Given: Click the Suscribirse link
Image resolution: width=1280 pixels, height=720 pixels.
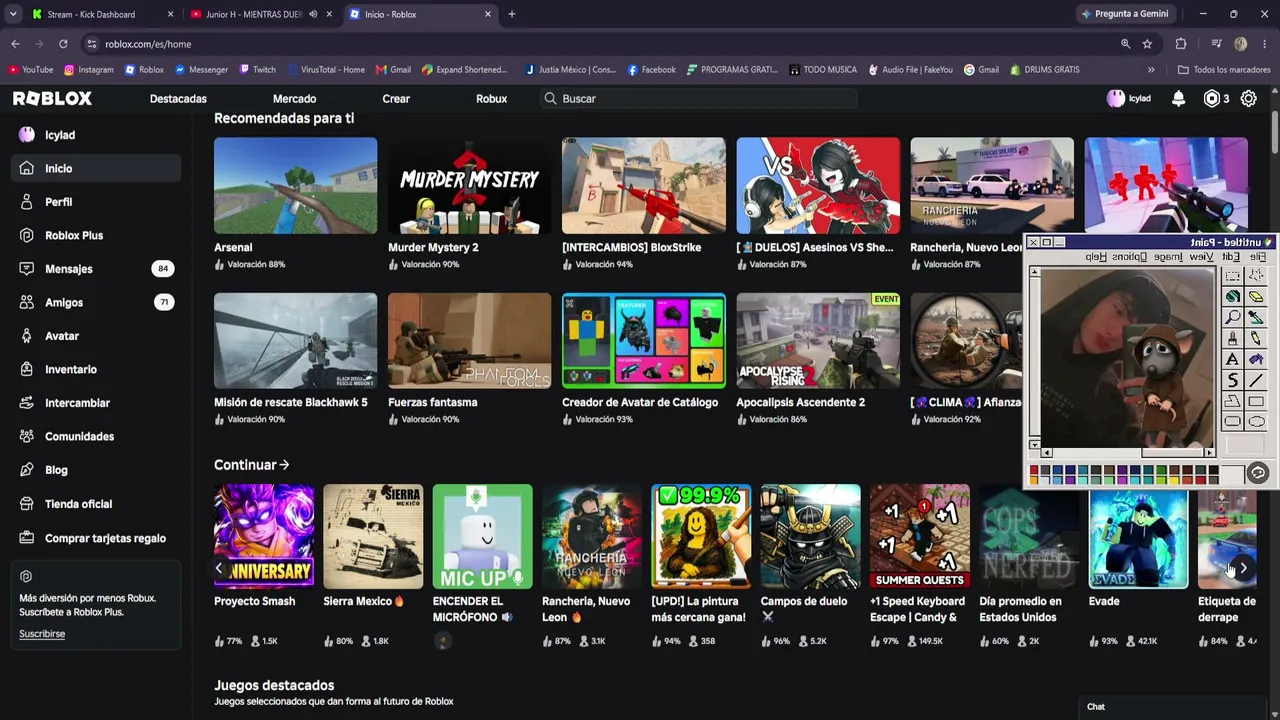Looking at the screenshot, I should click(42, 634).
